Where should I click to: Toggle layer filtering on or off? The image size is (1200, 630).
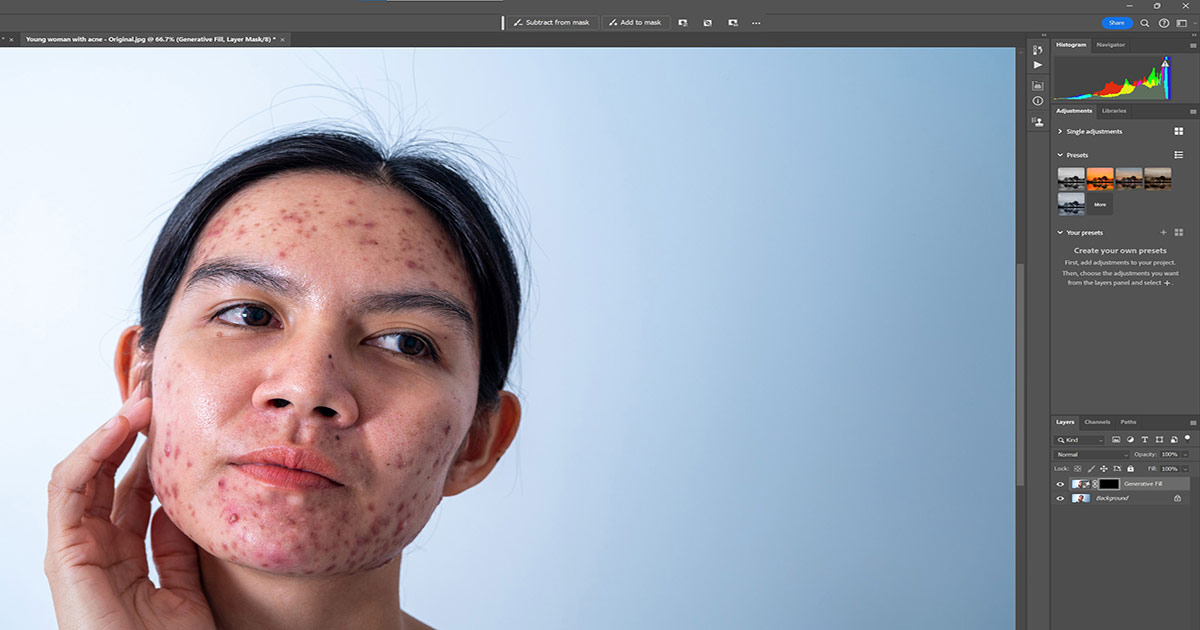1188,438
